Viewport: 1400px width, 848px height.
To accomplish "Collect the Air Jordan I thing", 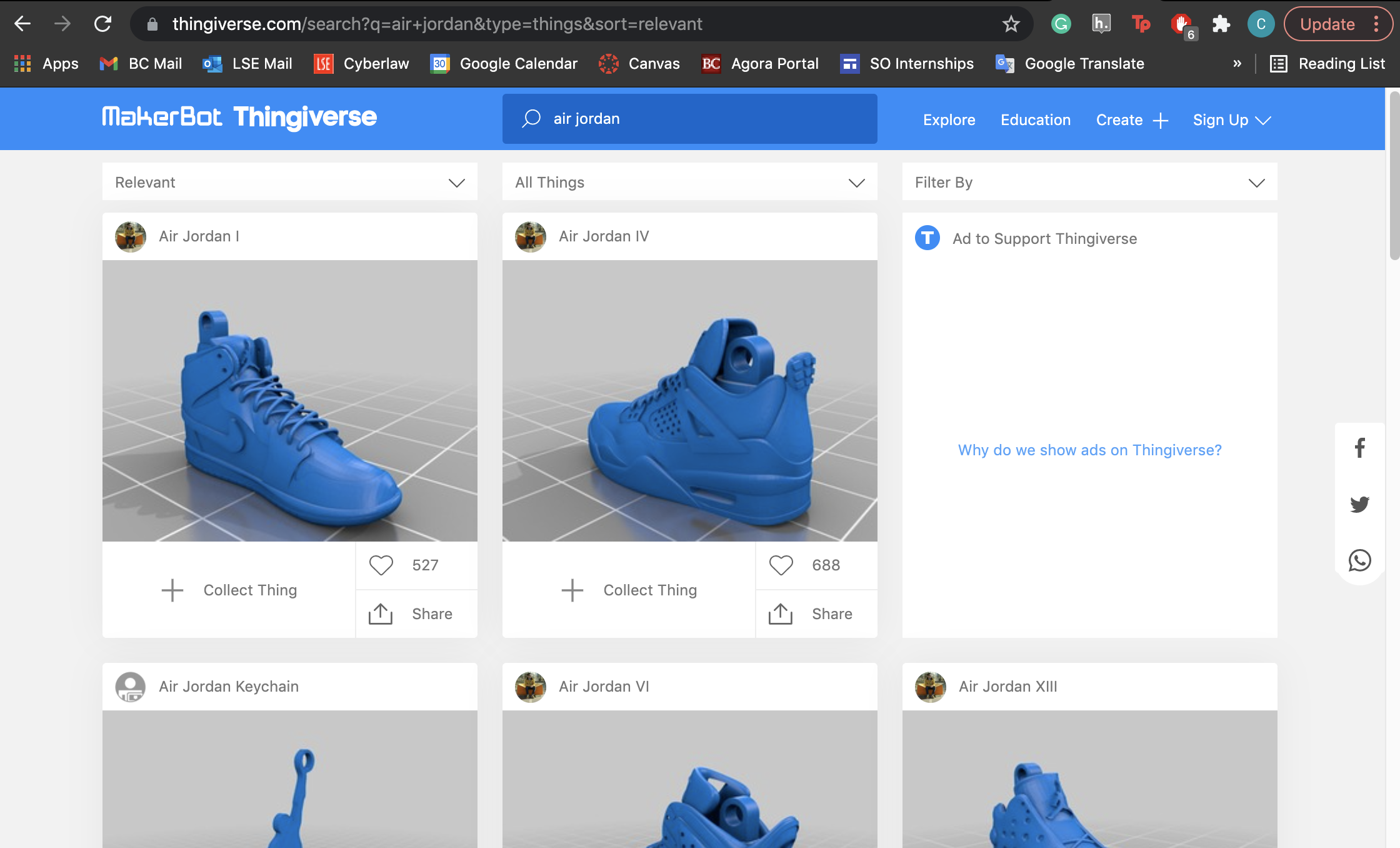I will pos(229,590).
